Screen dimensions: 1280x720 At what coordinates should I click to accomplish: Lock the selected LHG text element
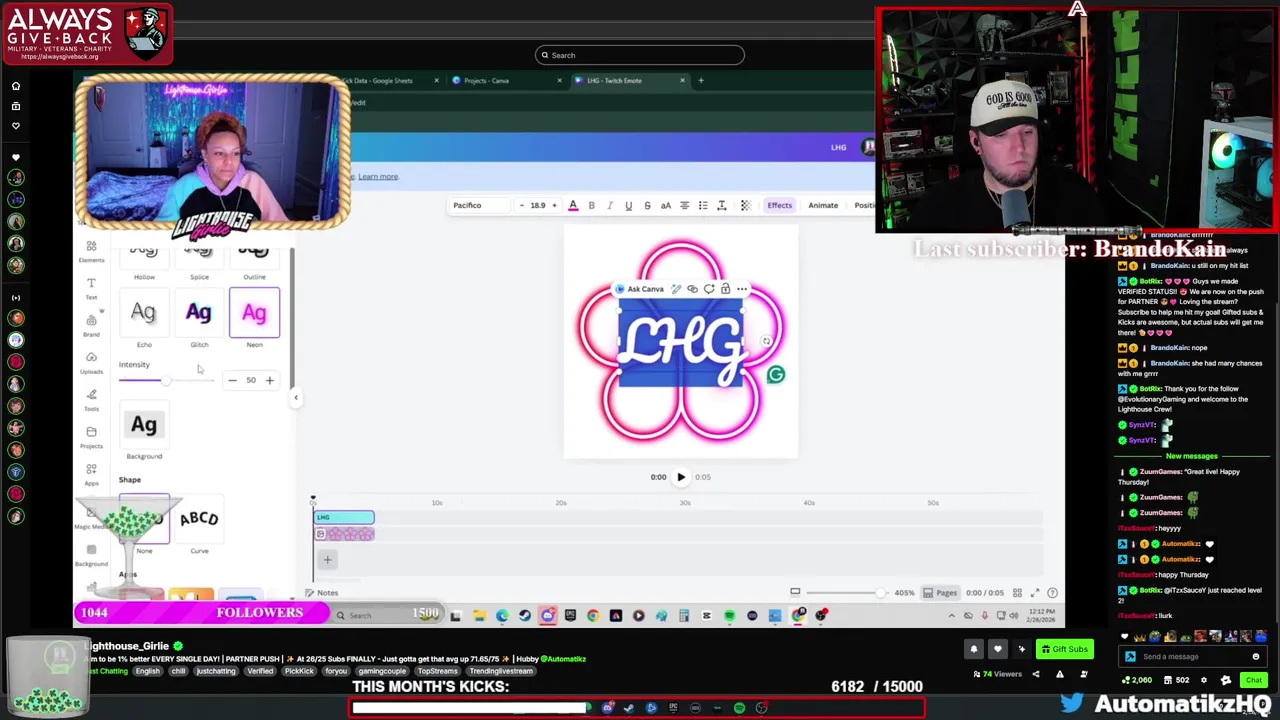tap(725, 289)
